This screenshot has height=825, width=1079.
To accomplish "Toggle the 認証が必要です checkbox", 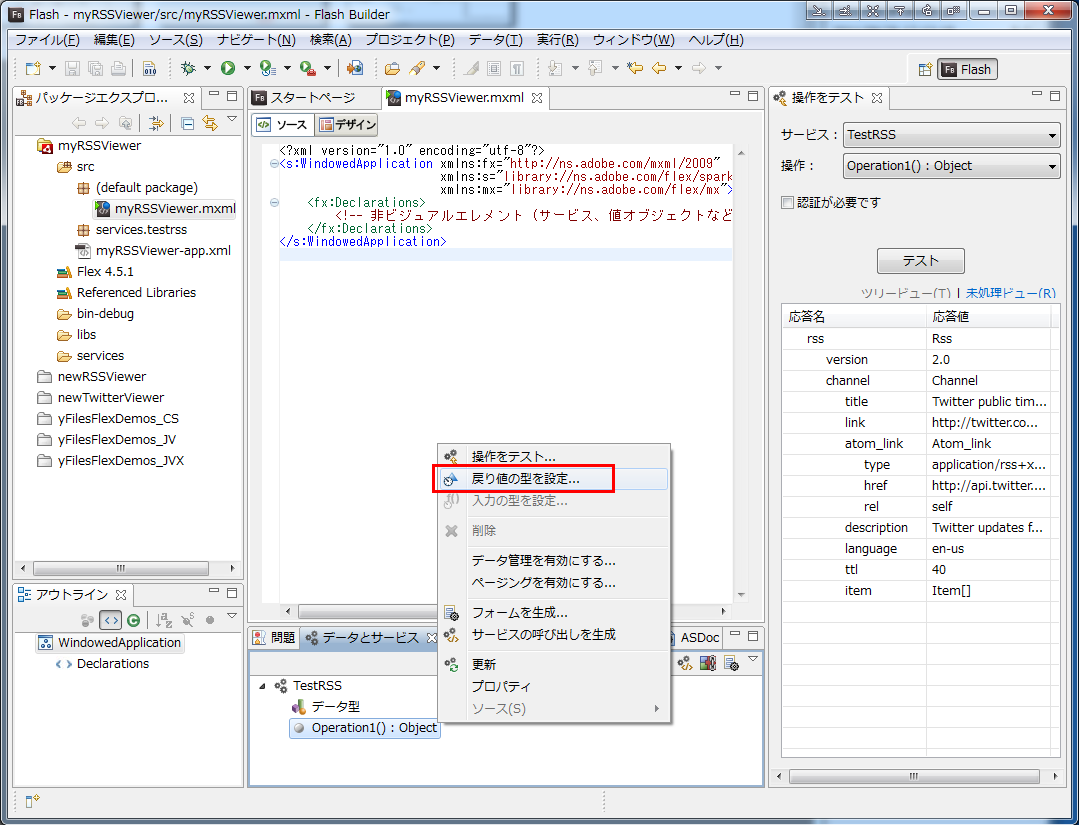I will (788, 202).
